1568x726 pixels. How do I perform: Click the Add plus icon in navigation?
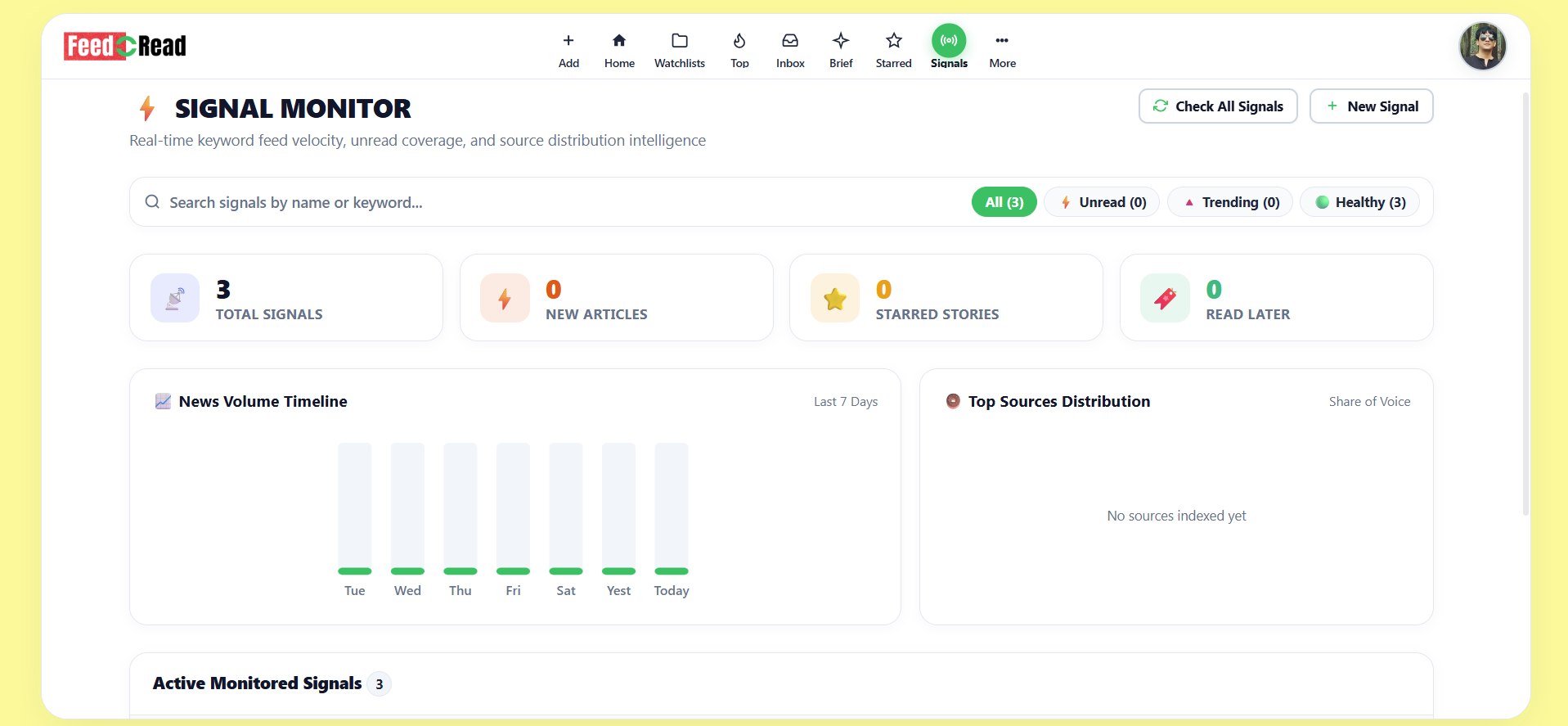click(568, 40)
